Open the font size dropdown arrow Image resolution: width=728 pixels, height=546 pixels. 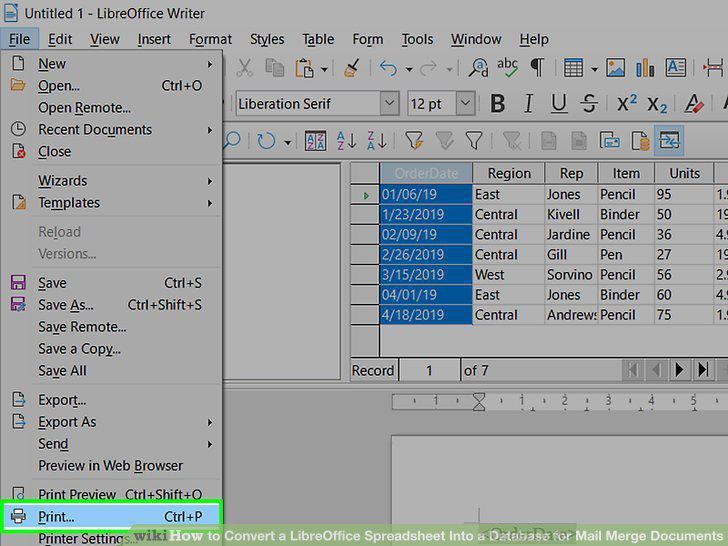[x=466, y=103]
